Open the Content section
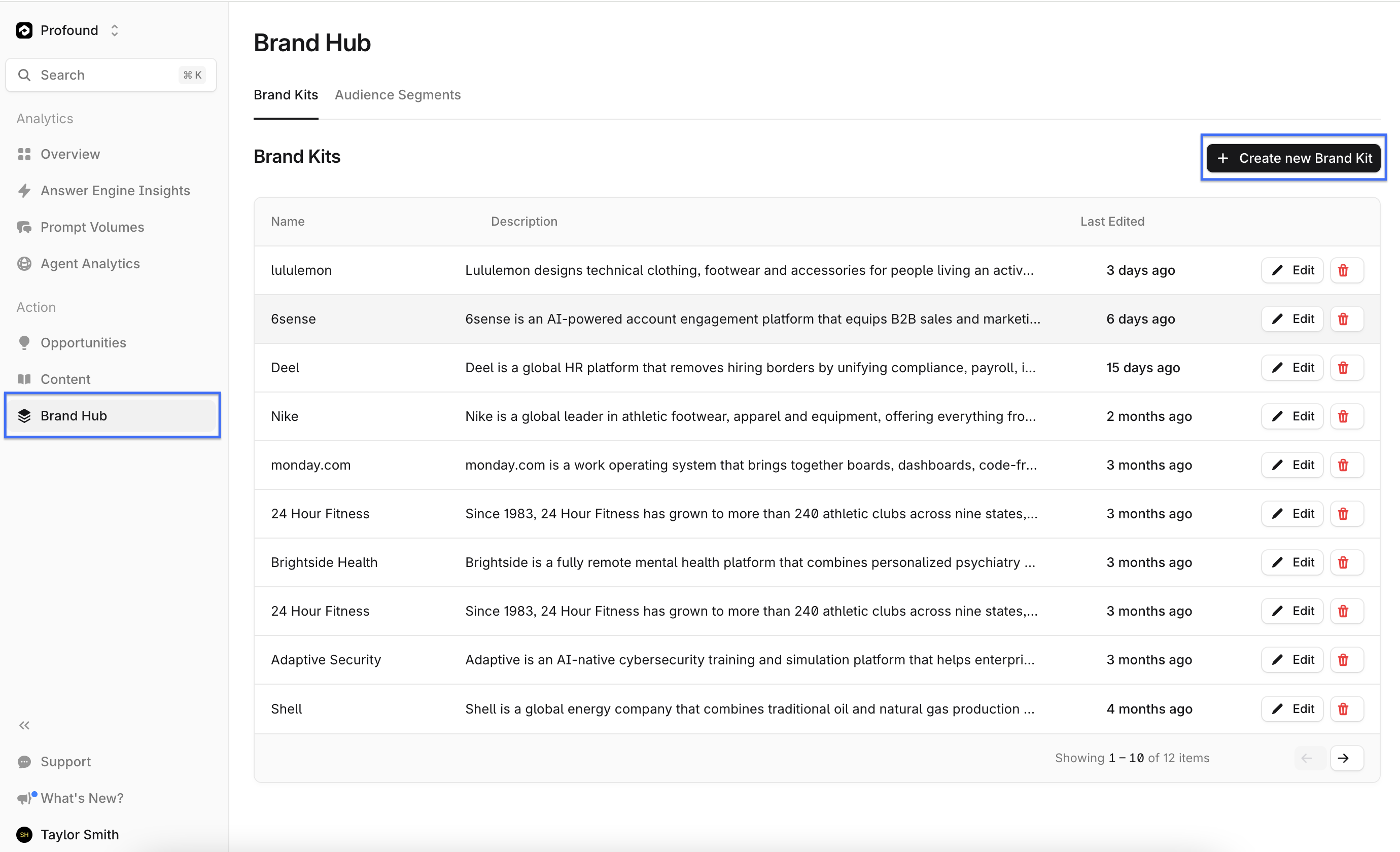The width and height of the screenshot is (1400, 852). (x=65, y=379)
